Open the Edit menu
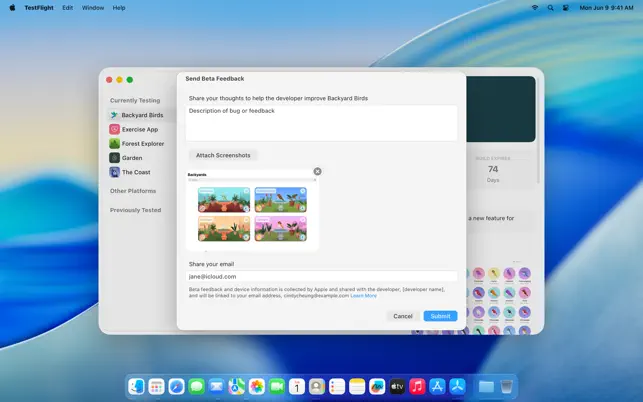The image size is (643, 402). click(68, 7)
